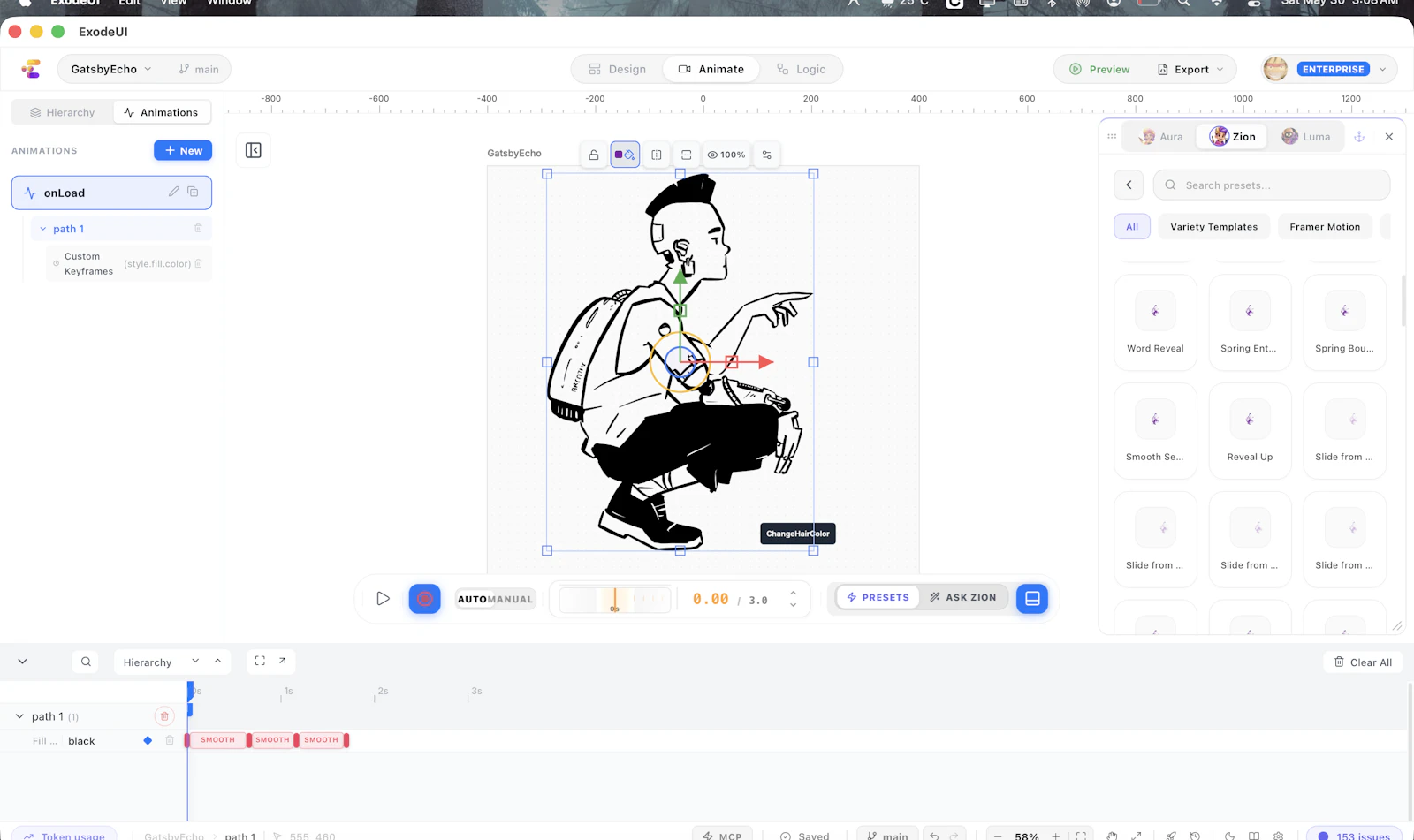Switch keyframe mode to MANUAL
This screenshot has width=1414, height=840.
[511, 599]
